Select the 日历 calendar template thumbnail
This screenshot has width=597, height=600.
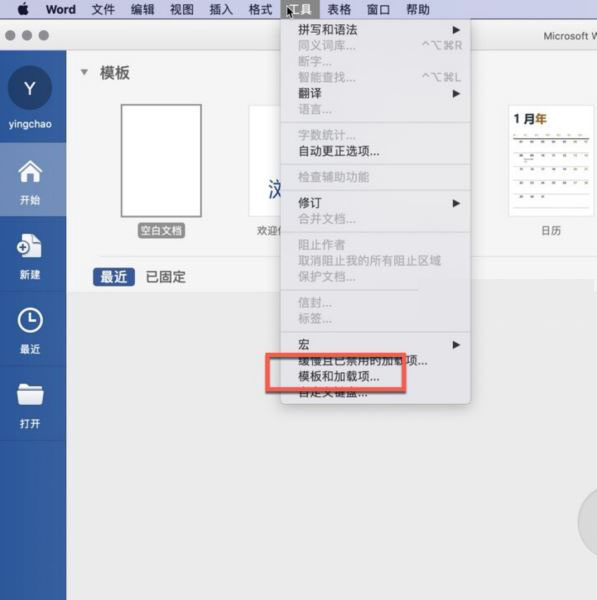pyautogui.click(x=551, y=161)
